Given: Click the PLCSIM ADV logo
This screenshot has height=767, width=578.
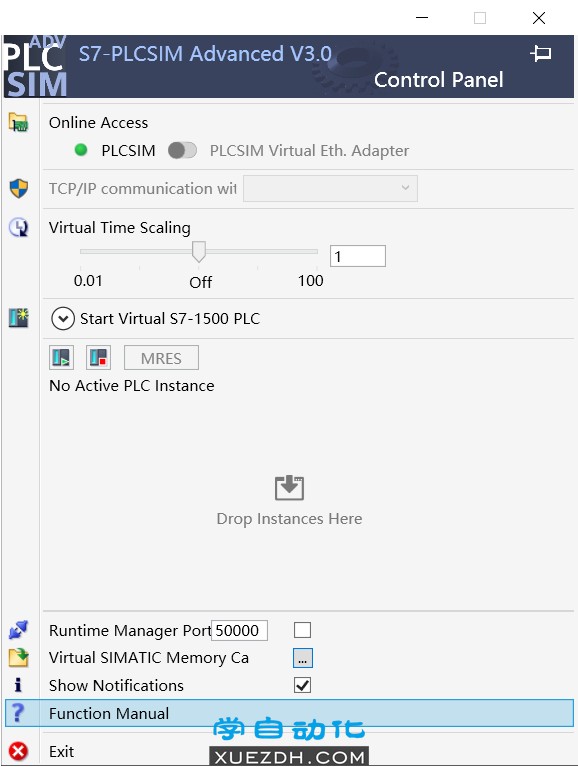Looking at the screenshot, I should pos(35,66).
